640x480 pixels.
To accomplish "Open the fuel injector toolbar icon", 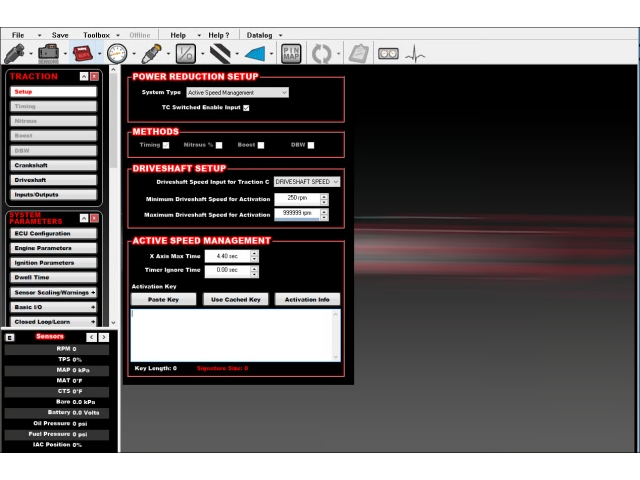I will [x=14, y=53].
